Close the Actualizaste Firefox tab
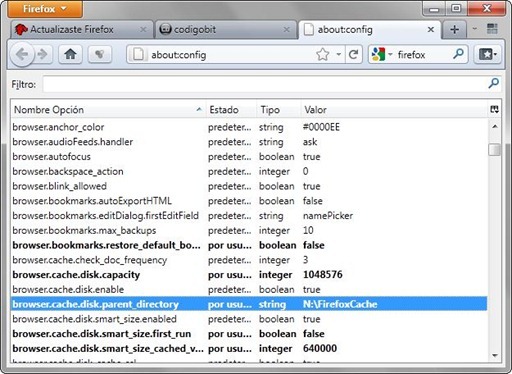Screen dimensions: 512x374 point(143,30)
